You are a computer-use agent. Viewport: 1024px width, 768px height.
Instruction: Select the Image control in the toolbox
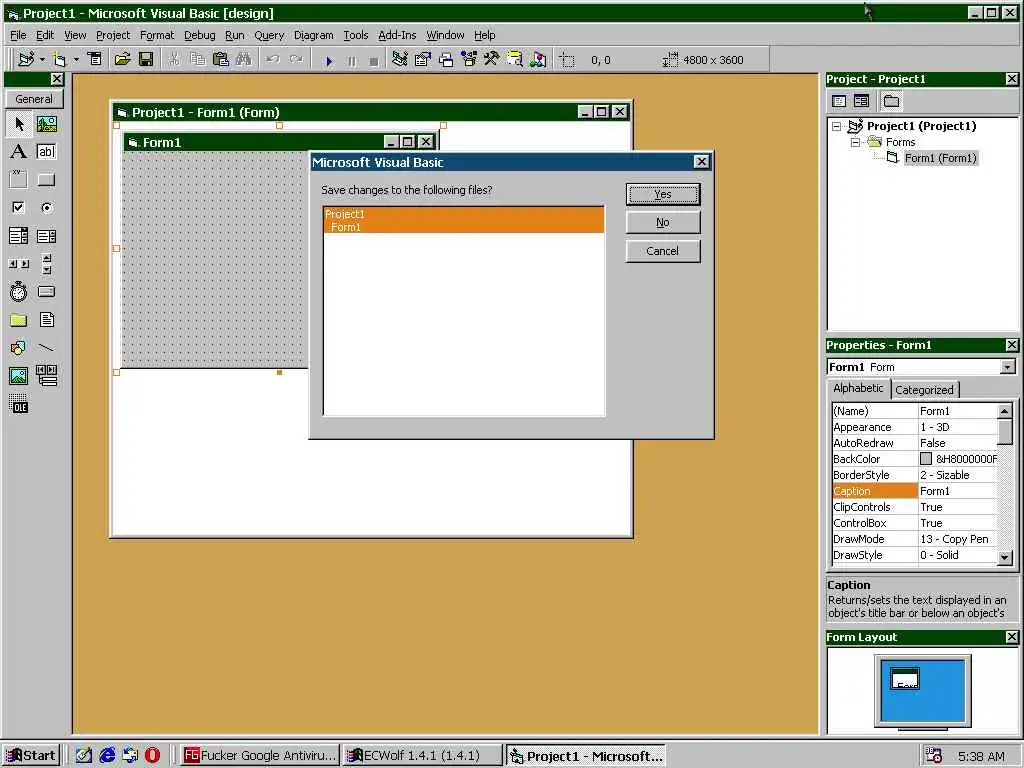tap(18, 376)
